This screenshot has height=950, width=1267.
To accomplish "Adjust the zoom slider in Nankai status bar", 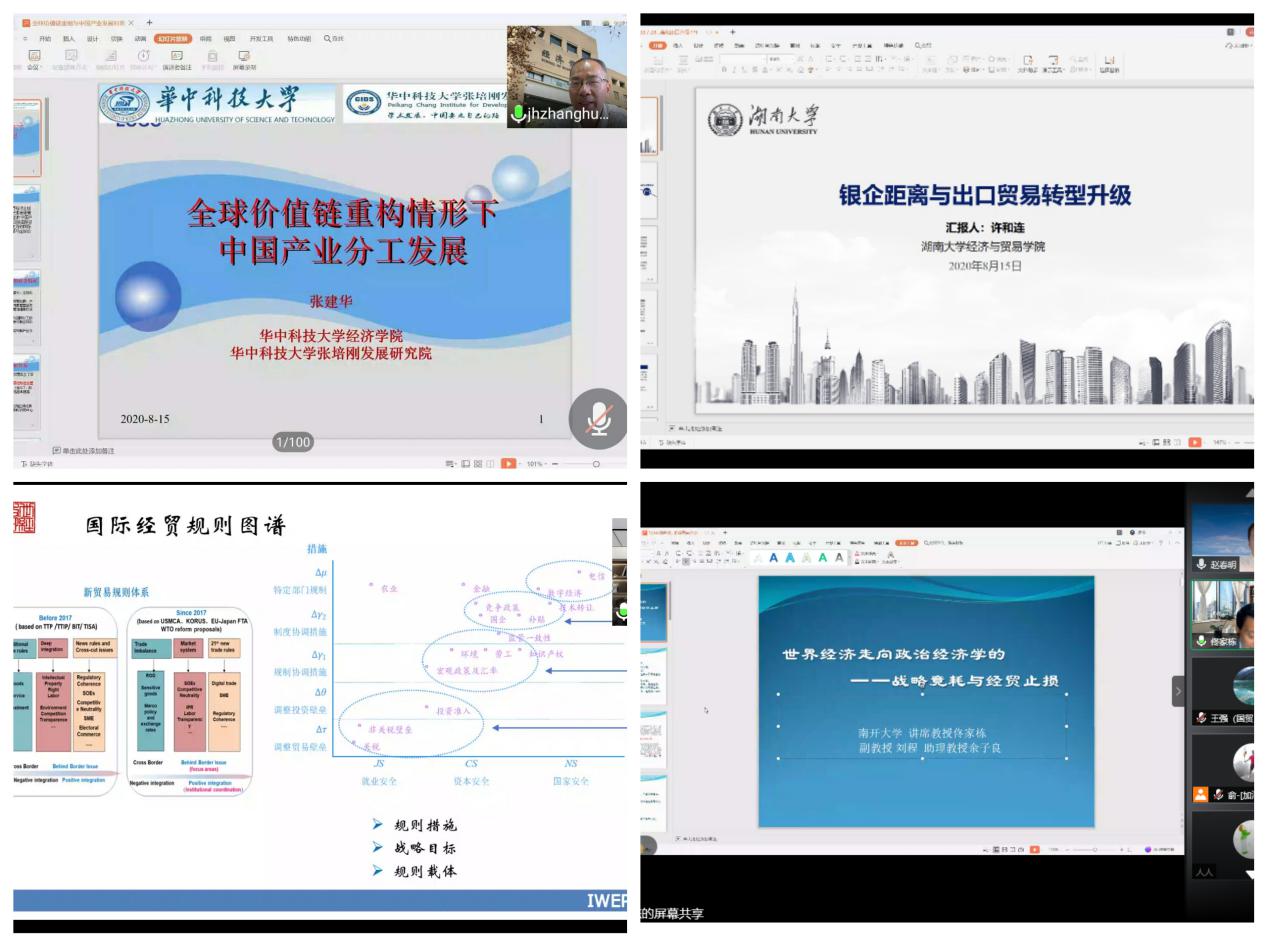I will click(1095, 849).
